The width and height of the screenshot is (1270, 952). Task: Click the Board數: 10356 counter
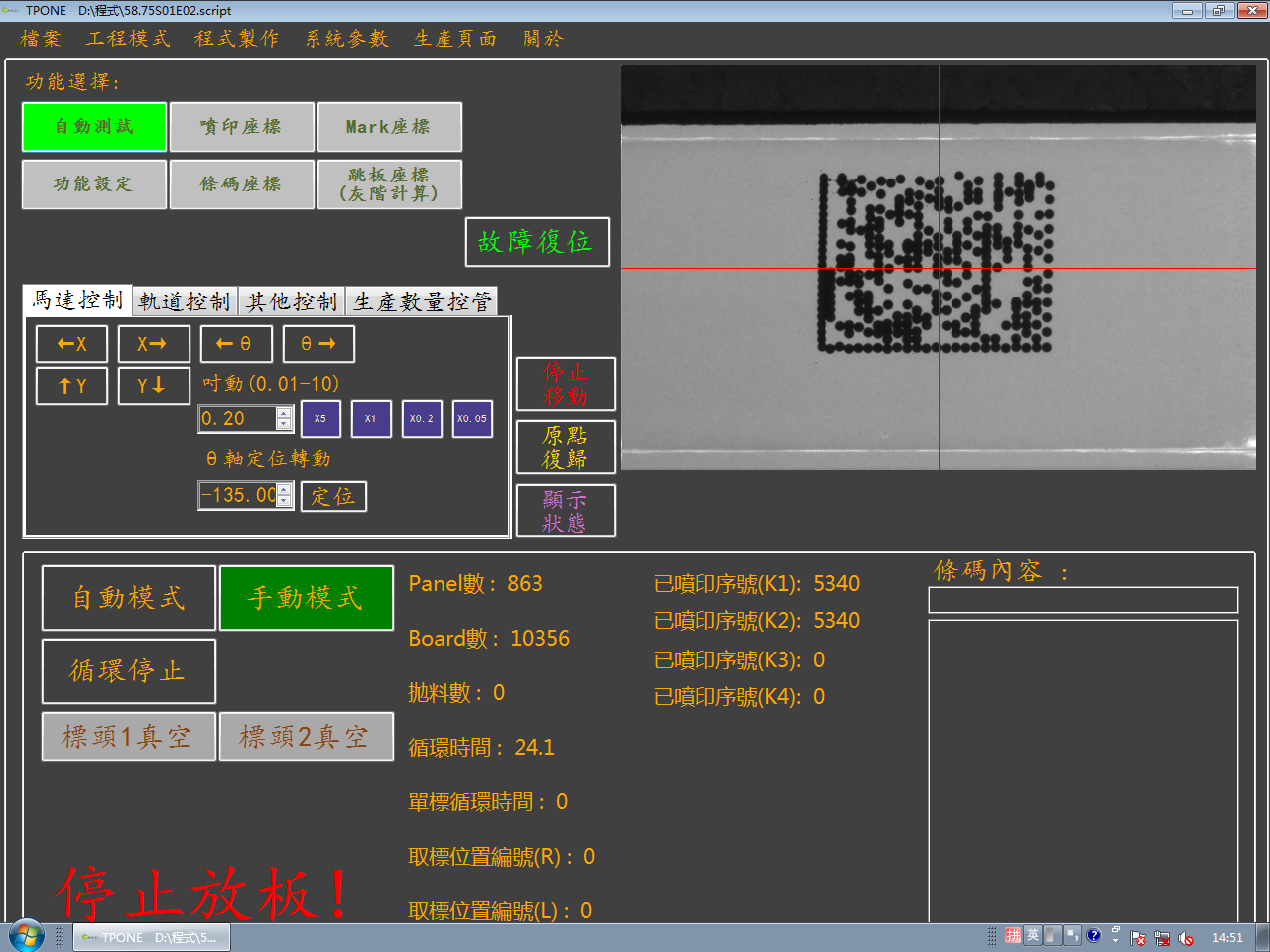489,638
